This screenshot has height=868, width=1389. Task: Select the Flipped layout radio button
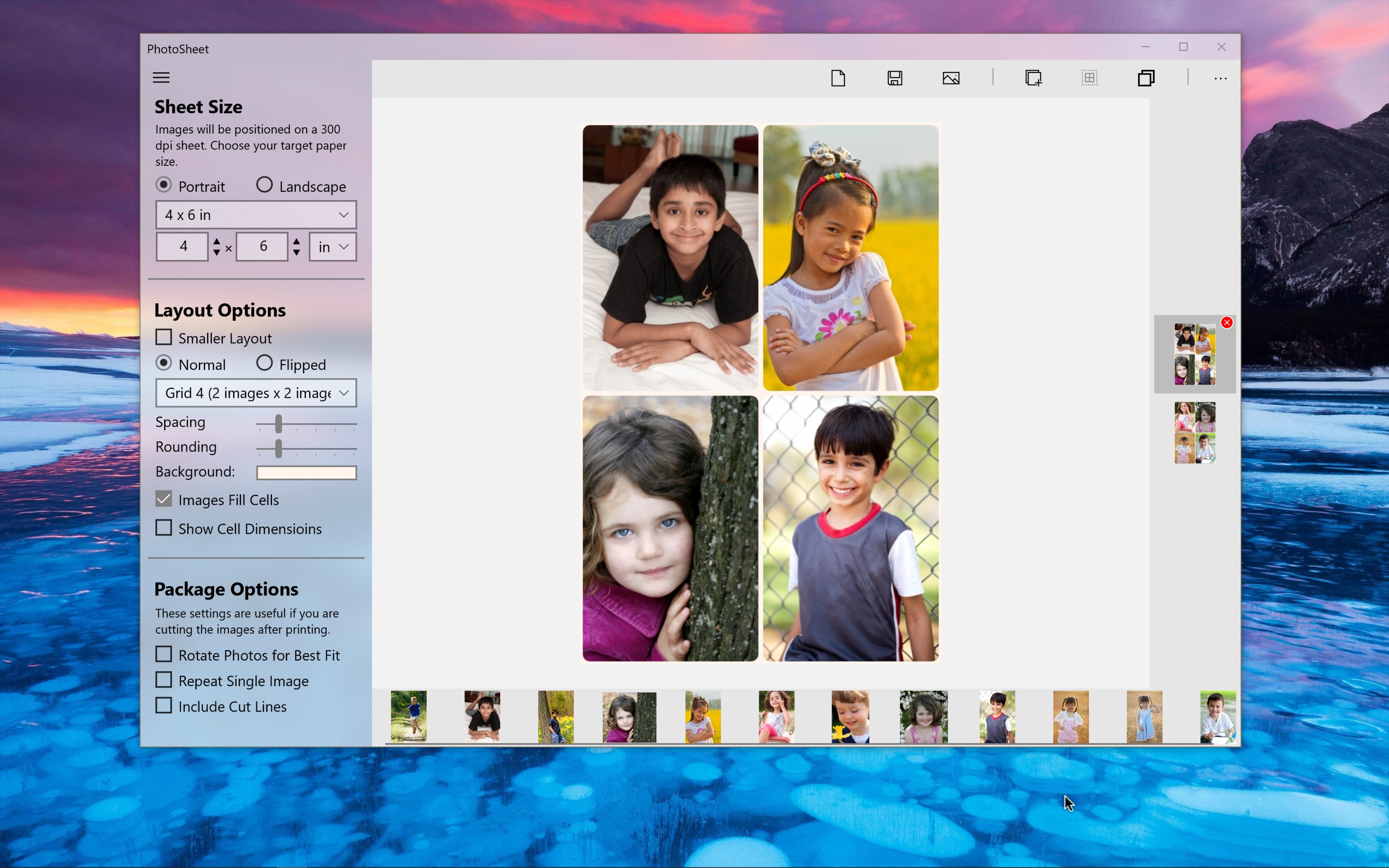tap(265, 363)
